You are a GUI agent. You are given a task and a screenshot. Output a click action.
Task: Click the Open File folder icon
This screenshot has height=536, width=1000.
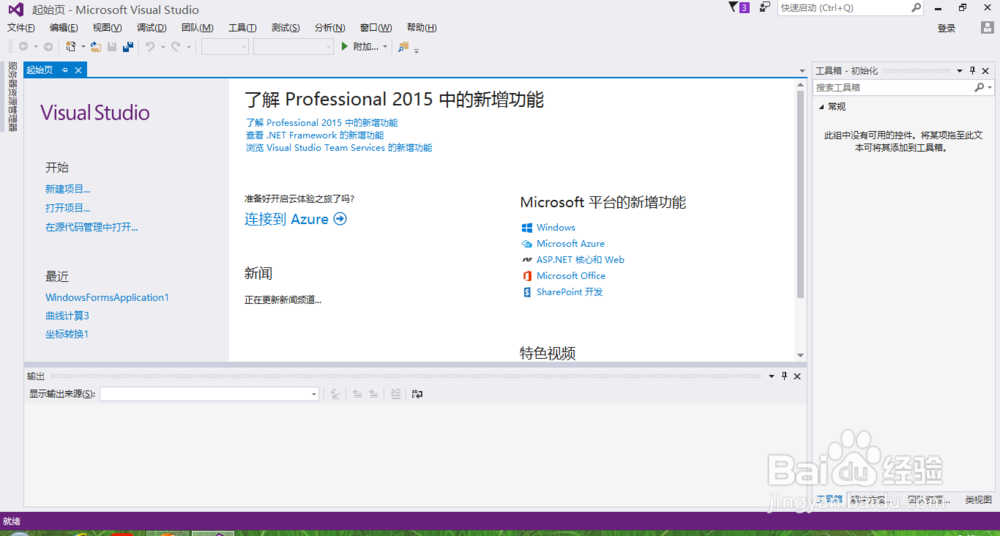click(96, 47)
